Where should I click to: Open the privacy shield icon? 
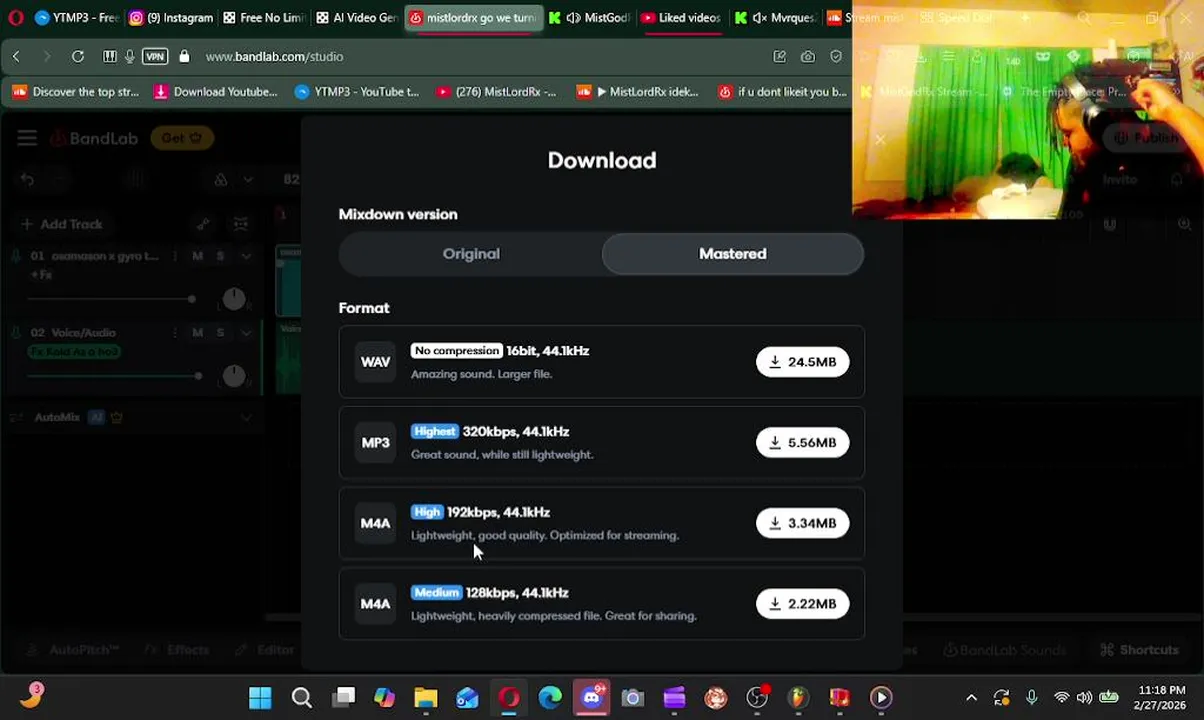point(836,57)
